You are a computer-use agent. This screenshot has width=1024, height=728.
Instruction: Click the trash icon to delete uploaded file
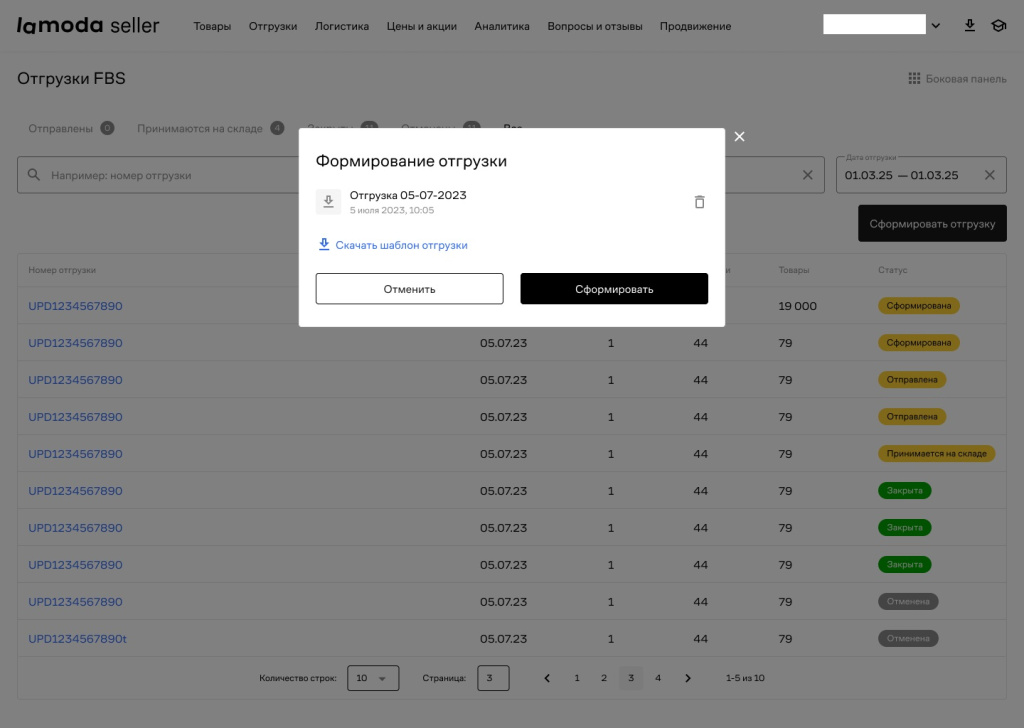(699, 202)
